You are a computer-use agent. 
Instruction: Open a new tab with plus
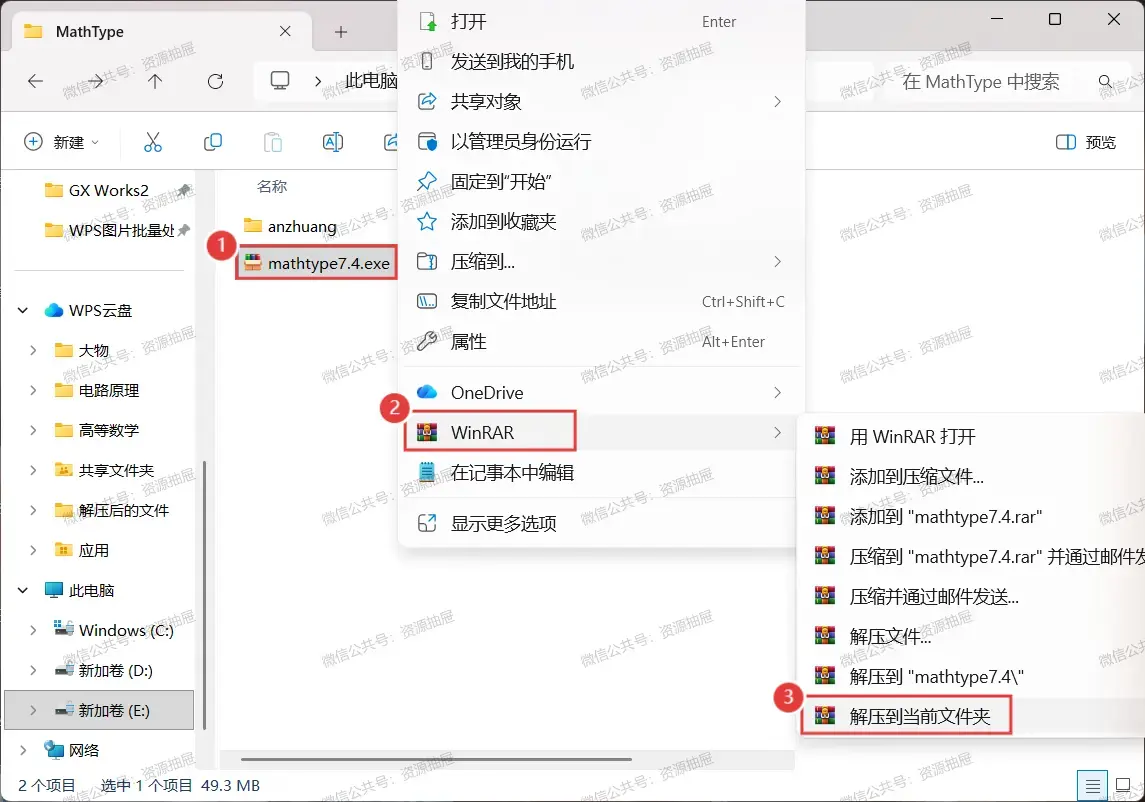pyautogui.click(x=340, y=31)
